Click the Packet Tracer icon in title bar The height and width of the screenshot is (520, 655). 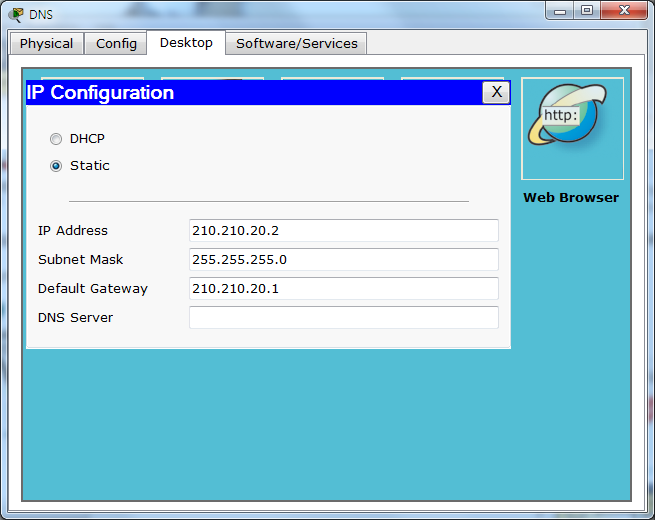tap(16, 14)
